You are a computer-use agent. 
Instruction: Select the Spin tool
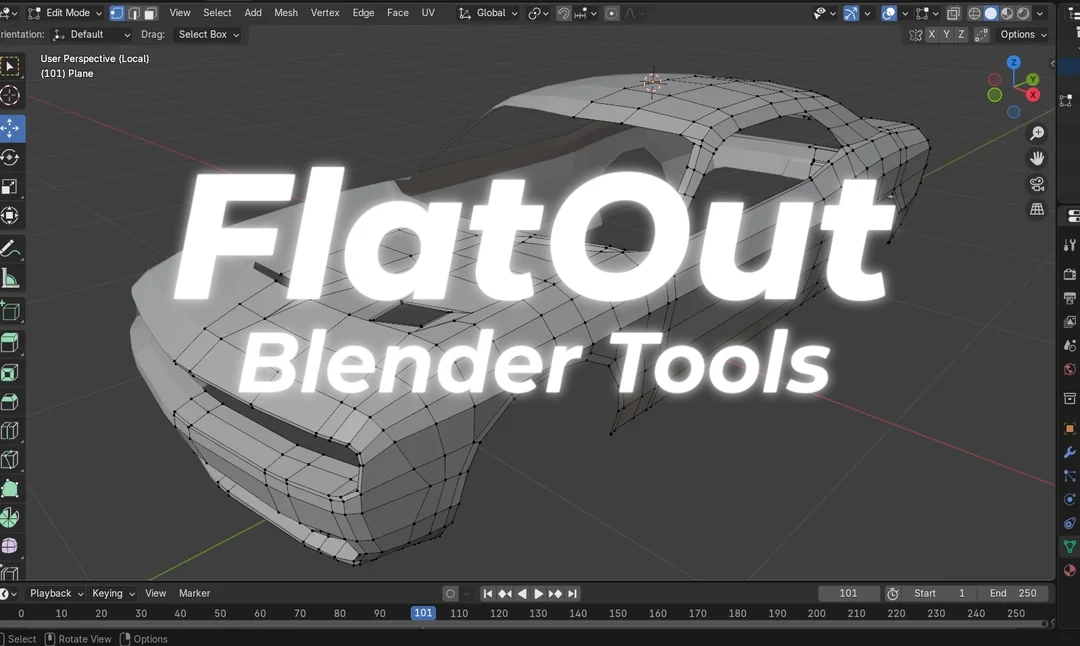click(x=10, y=517)
